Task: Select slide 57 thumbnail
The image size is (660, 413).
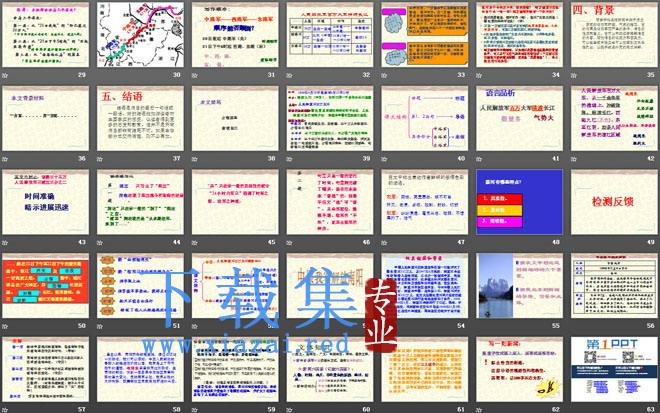Action: 45,369
